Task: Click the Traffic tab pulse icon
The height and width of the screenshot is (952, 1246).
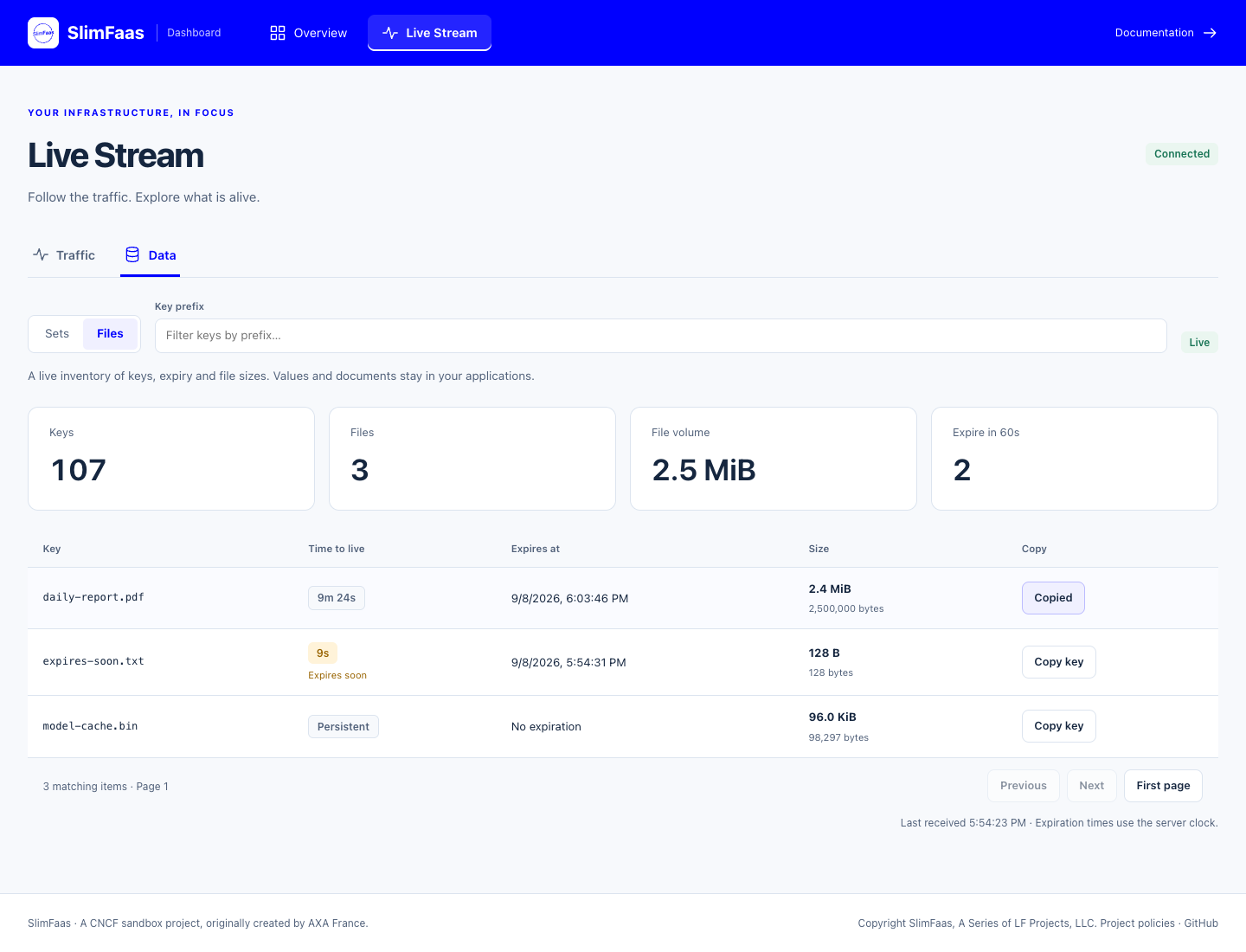Action: coord(41,254)
